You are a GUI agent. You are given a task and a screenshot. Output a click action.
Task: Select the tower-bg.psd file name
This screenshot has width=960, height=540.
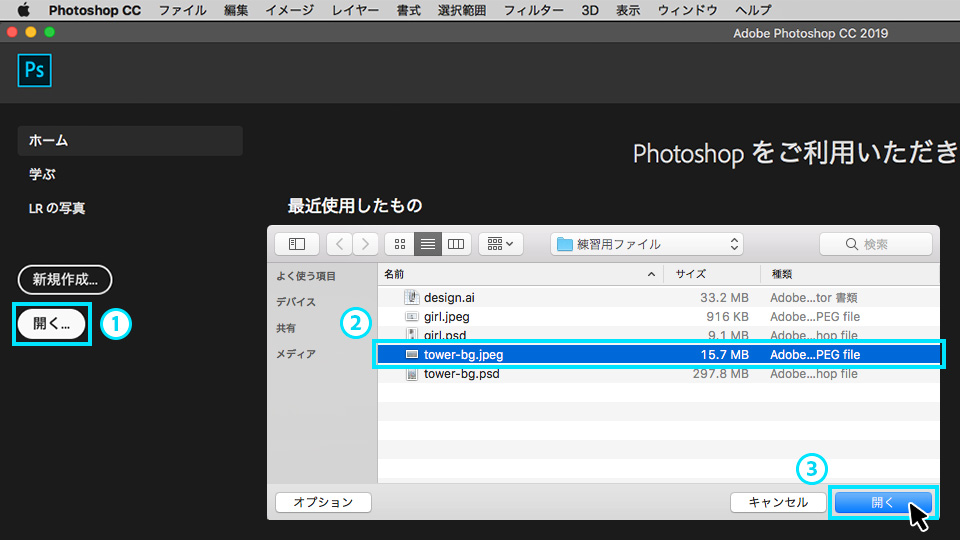[461, 373]
